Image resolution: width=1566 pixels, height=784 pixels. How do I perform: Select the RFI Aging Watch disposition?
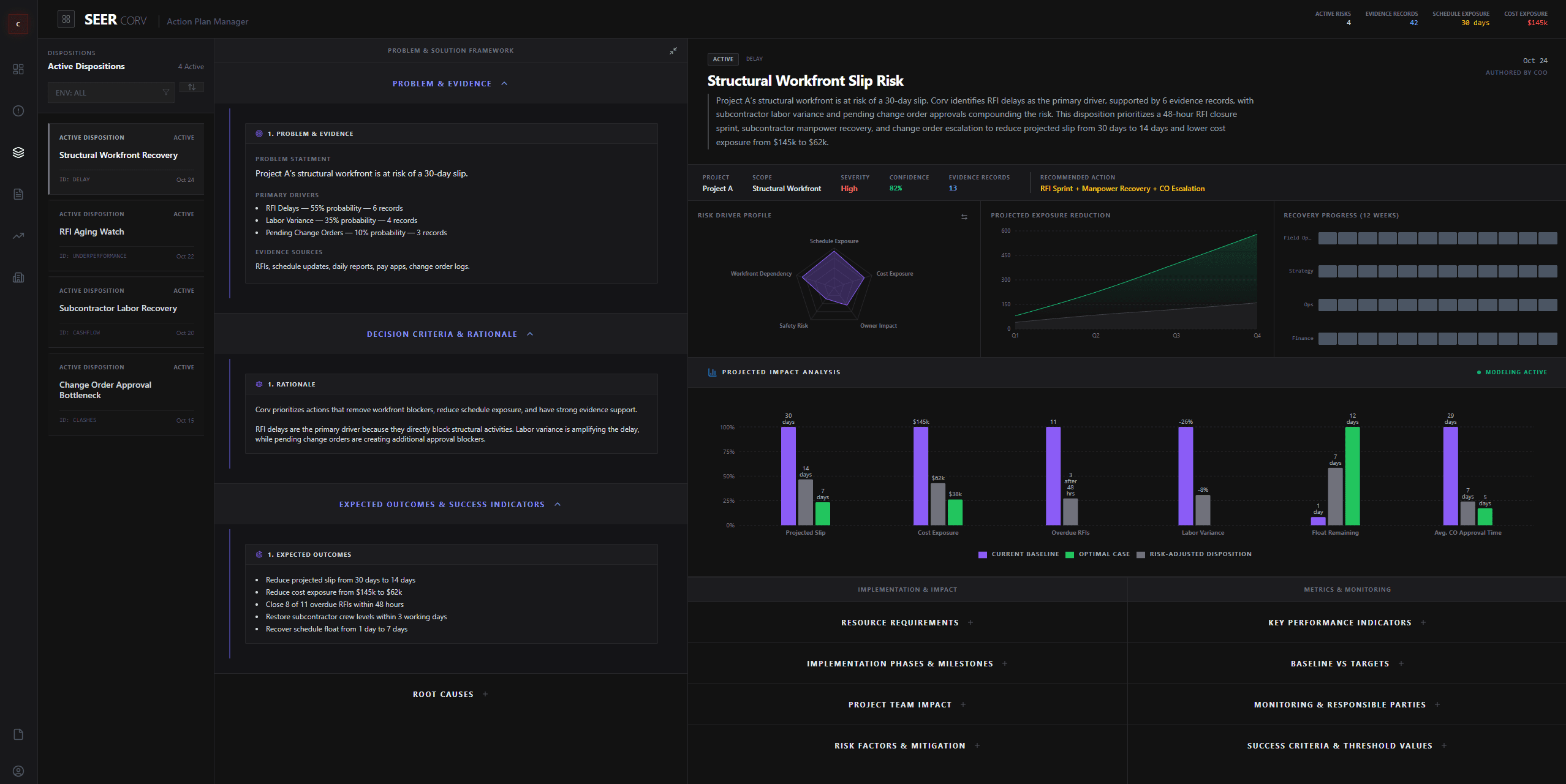[x=126, y=235]
